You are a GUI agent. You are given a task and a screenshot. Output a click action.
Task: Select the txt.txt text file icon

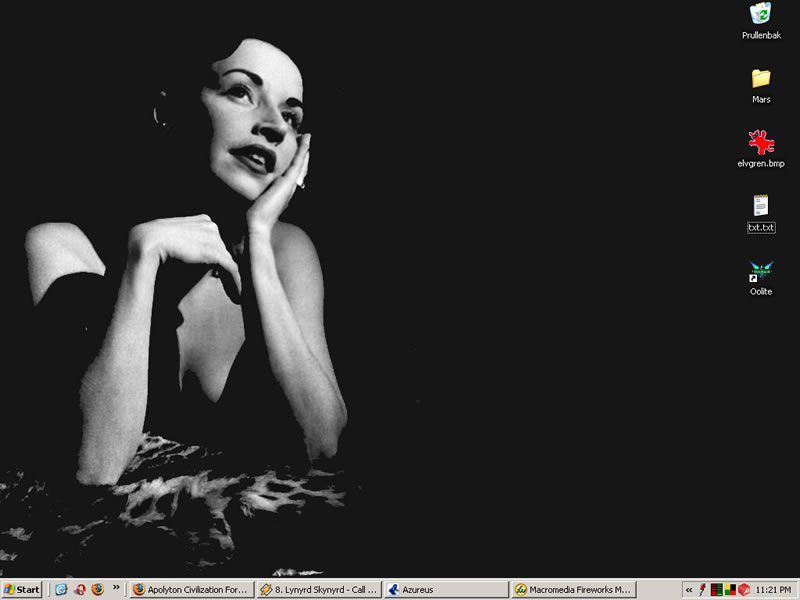pyautogui.click(x=761, y=207)
